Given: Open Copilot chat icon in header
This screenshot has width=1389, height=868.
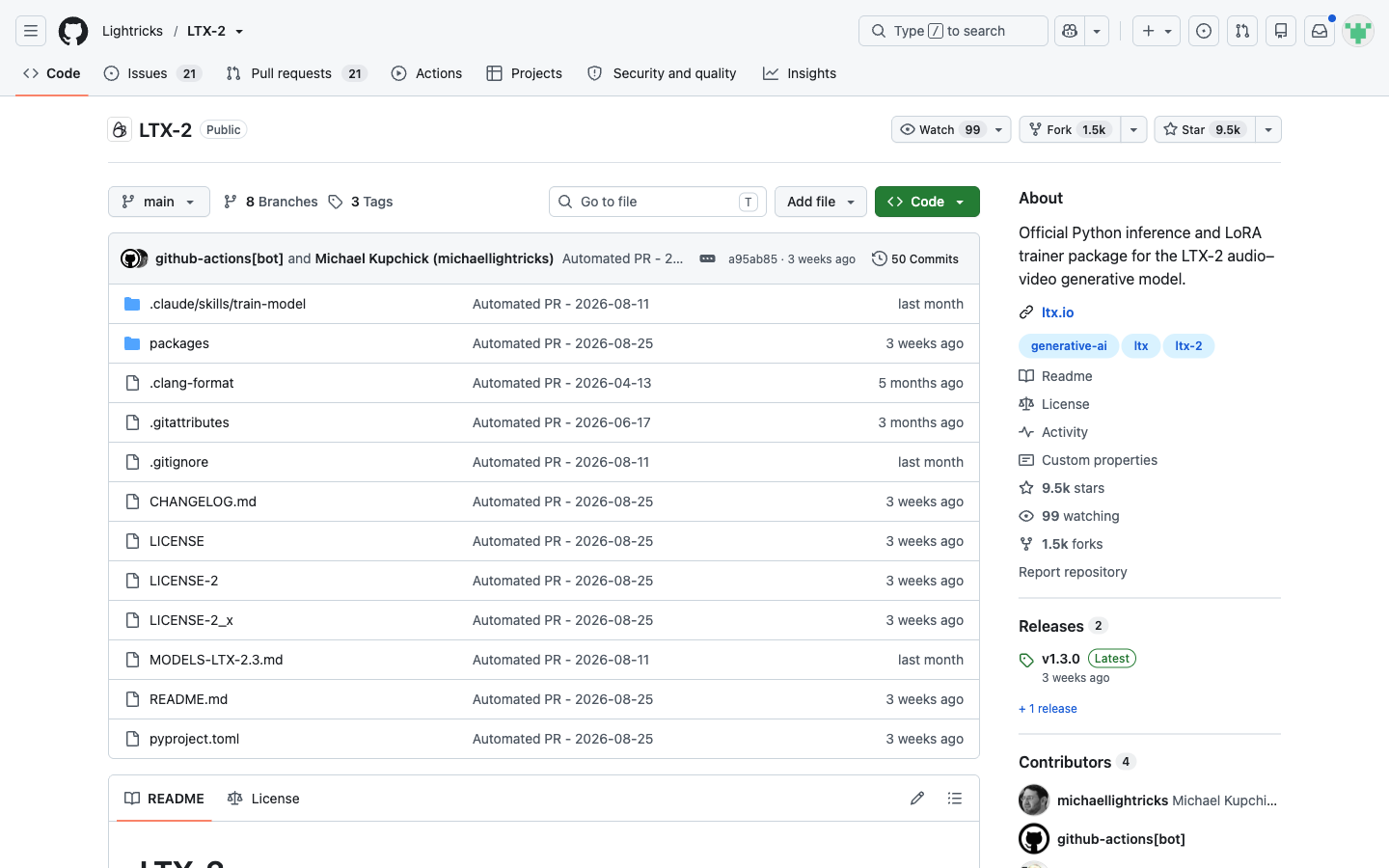Looking at the screenshot, I should (1070, 31).
